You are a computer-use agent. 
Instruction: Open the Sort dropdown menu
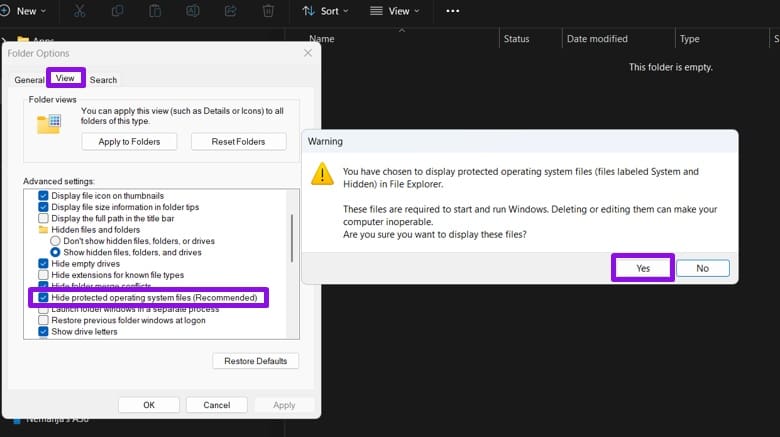325,11
